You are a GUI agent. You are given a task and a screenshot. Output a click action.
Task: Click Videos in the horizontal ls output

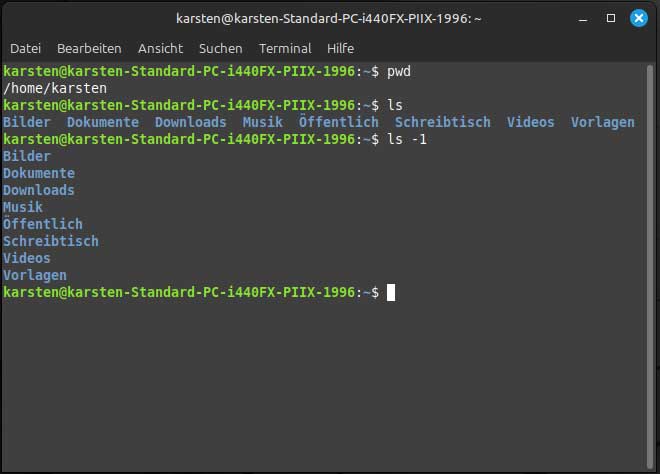pyautogui.click(x=530, y=122)
